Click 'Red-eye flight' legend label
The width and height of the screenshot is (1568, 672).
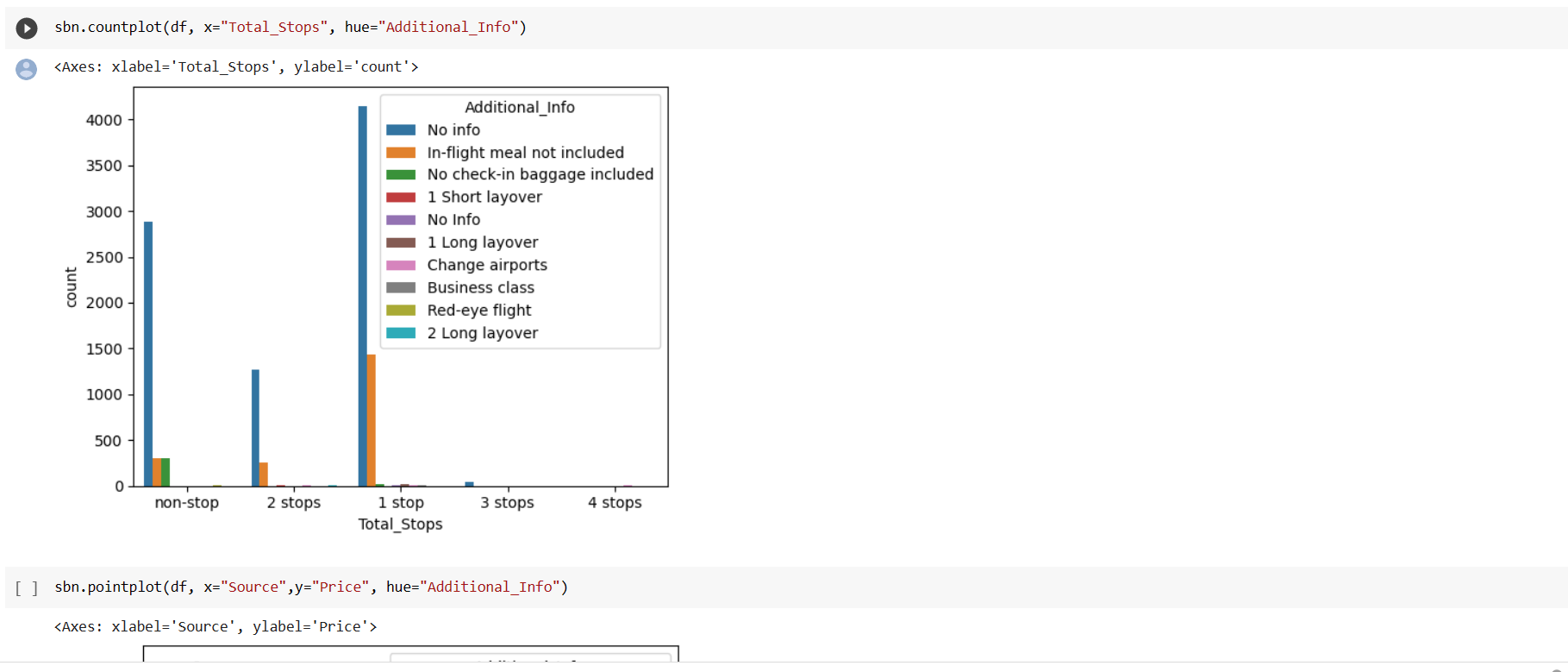point(479,310)
